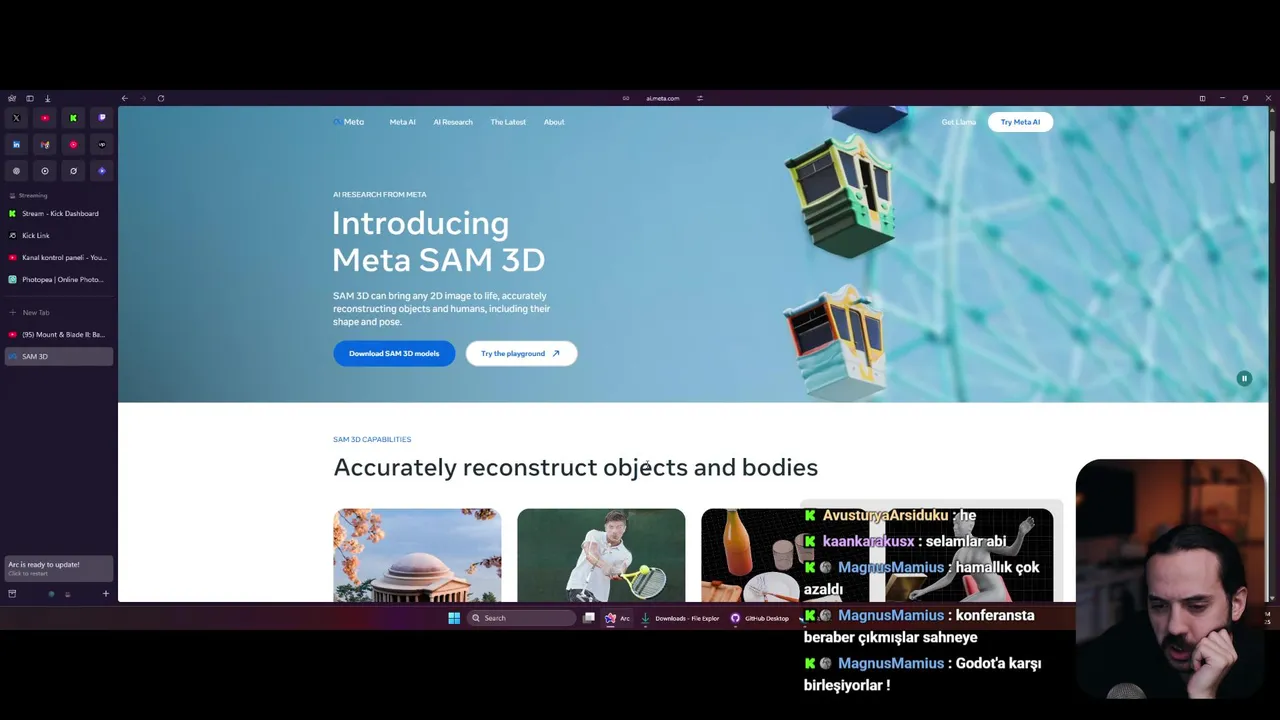
Task: Open site controls icon right of URL
Action: [700, 98]
